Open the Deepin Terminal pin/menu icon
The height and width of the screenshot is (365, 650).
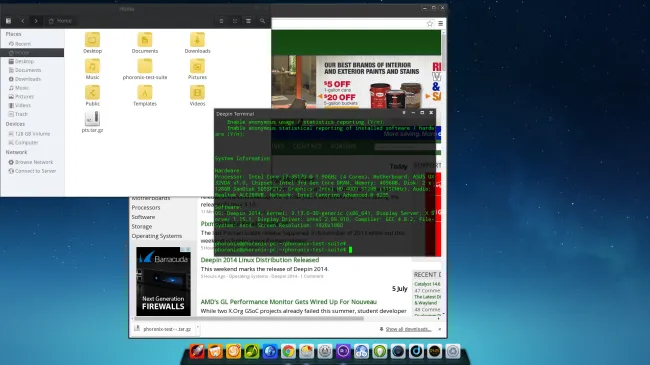pyautogui.click(x=404, y=112)
